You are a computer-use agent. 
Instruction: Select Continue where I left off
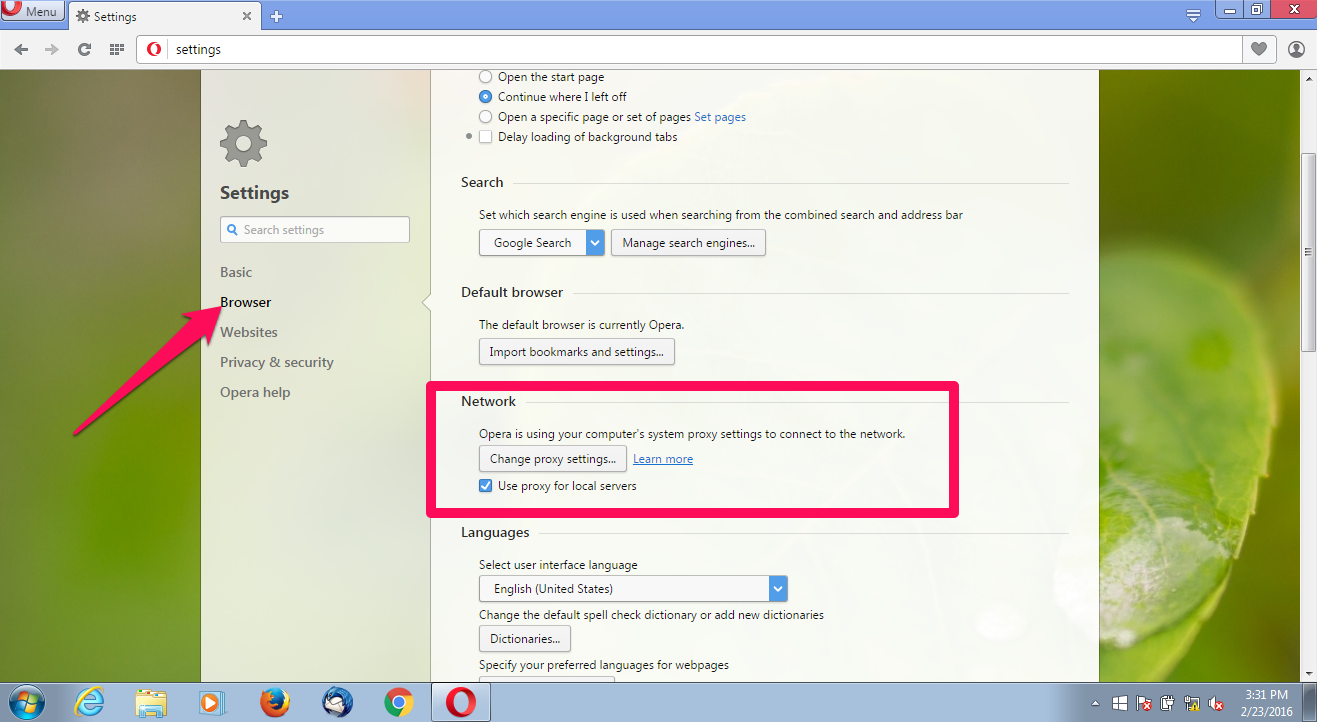485,97
